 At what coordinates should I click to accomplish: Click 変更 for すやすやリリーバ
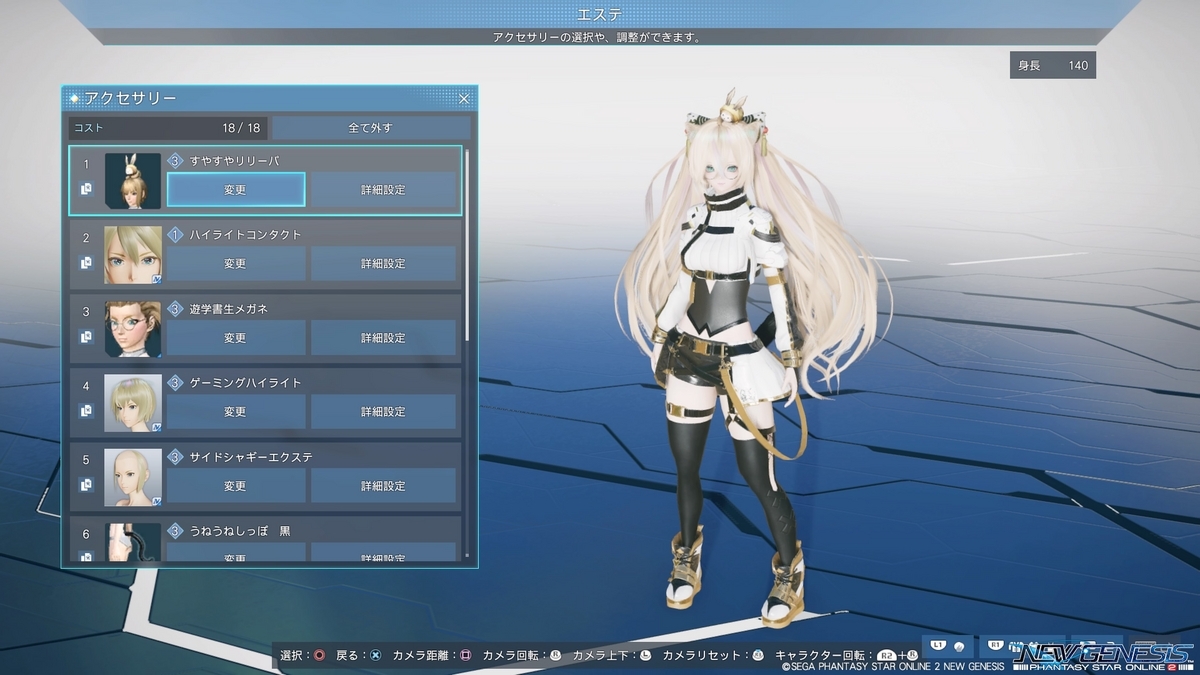(235, 189)
